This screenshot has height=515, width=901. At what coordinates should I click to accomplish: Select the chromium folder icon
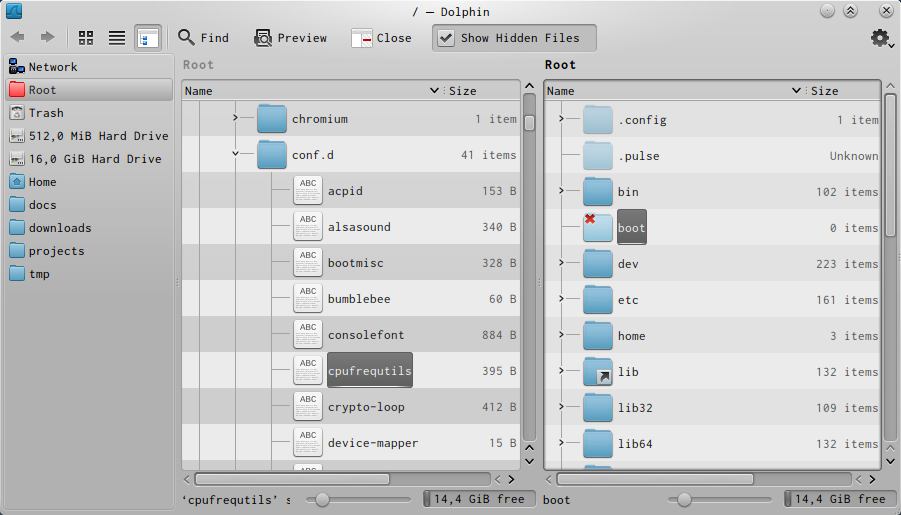[x=272, y=118]
